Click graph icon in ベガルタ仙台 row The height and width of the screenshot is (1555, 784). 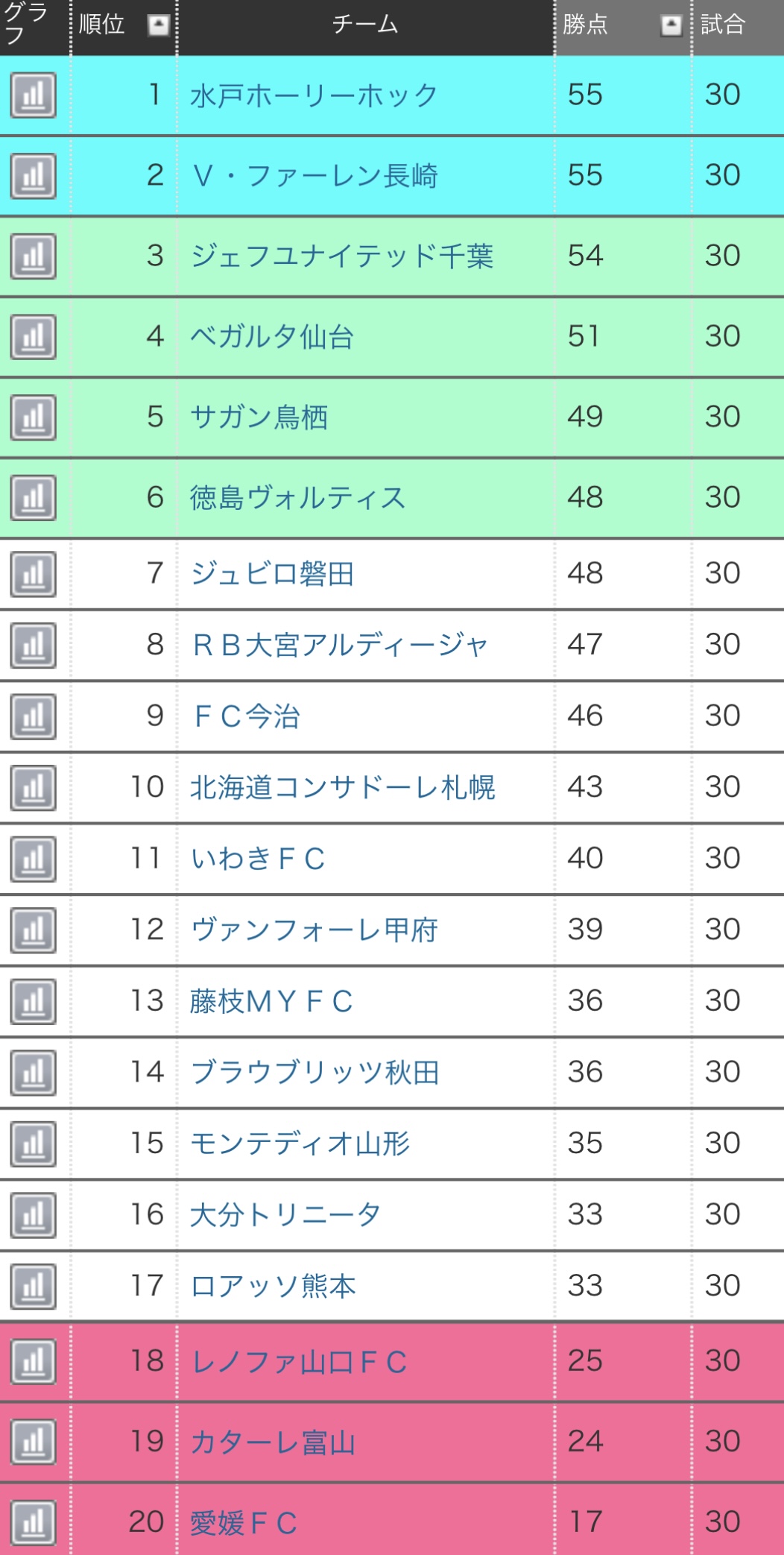coord(33,337)
